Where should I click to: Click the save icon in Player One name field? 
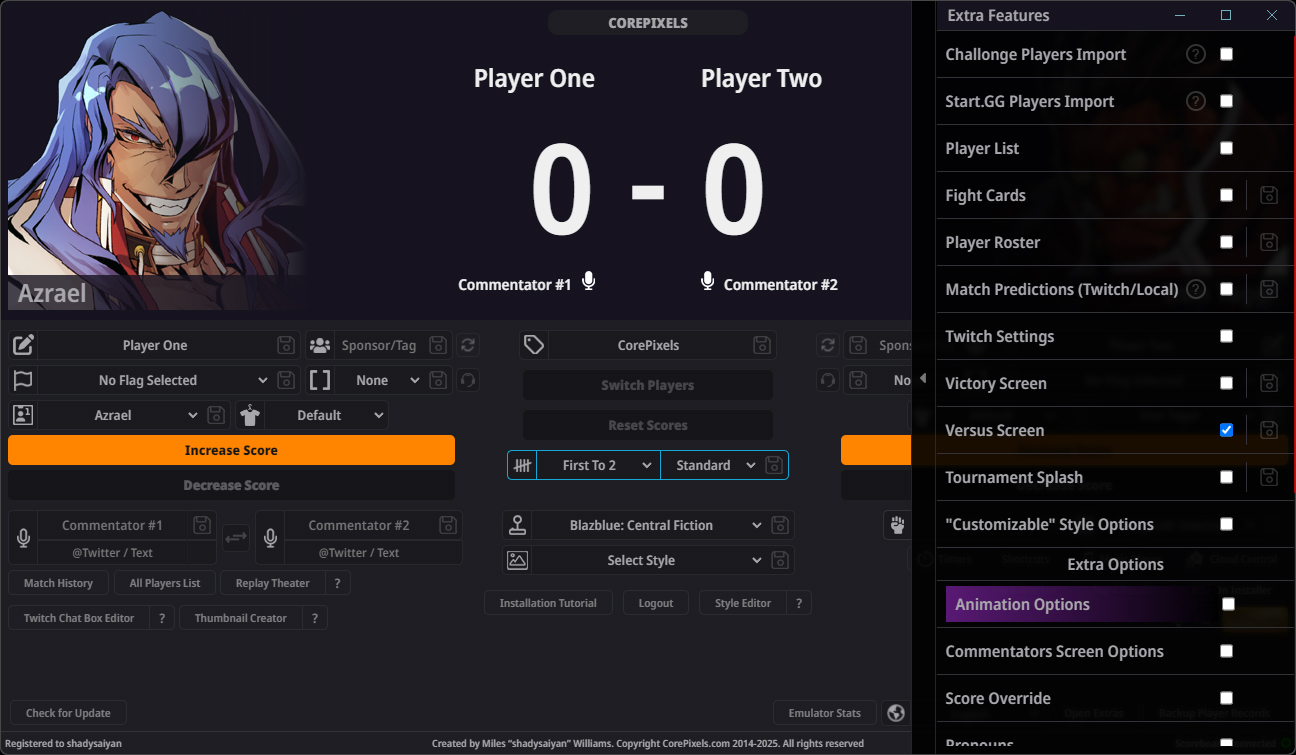(286, 345)
